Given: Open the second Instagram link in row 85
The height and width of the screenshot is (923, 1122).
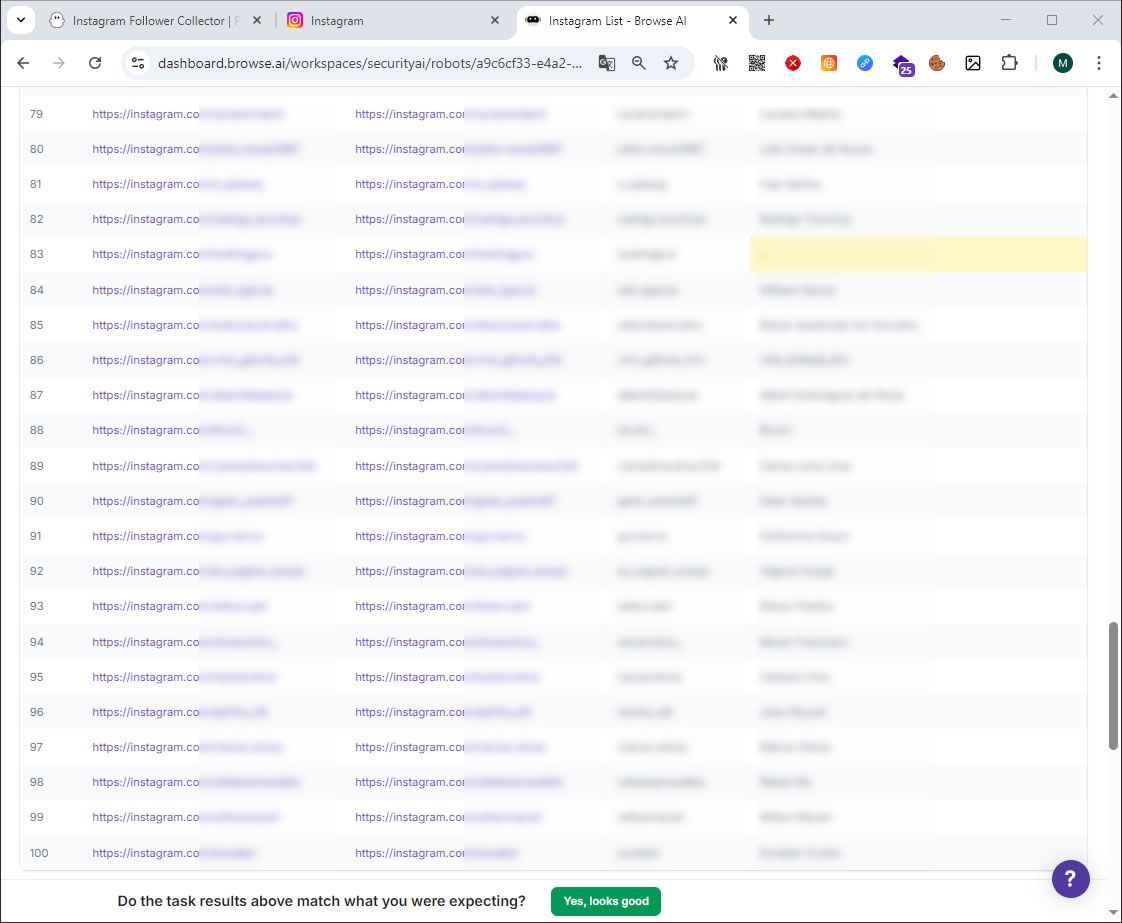Looking at the screenshot, I should coord(458,325).
